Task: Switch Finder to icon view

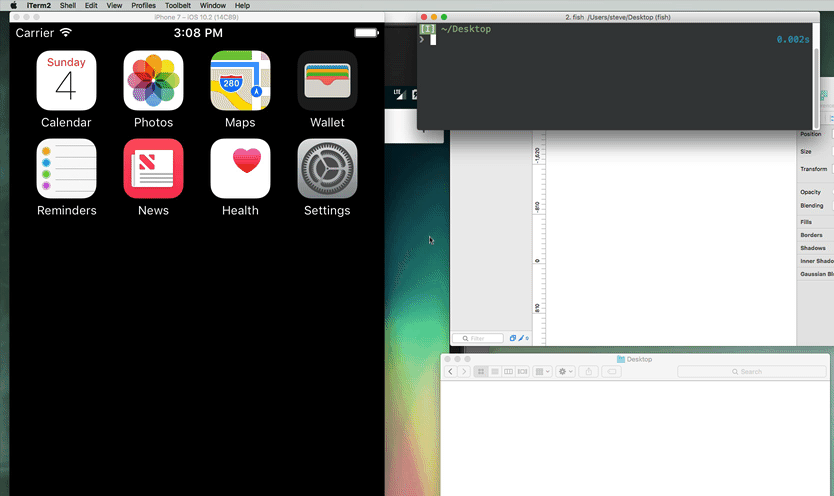Action: (481, 372)
